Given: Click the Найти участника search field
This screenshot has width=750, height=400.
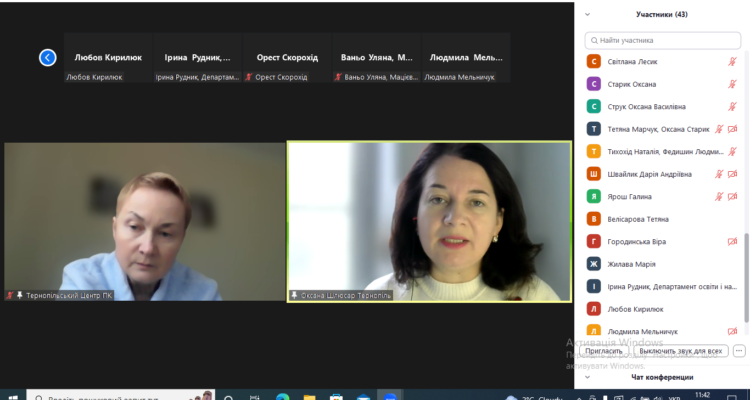Looking at the screenshot, I should click(662, 41).
